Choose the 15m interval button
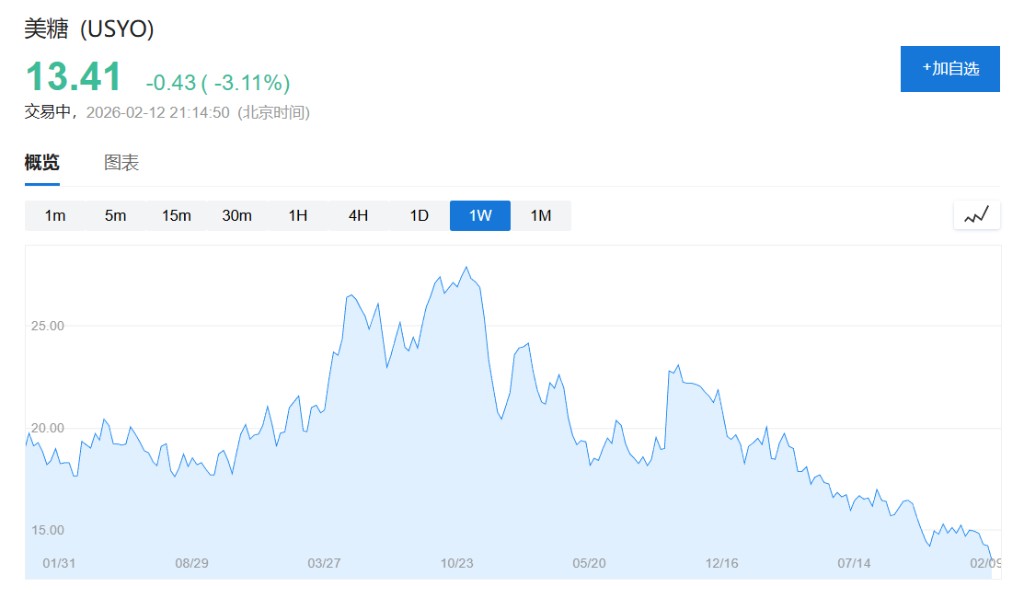Image resolution: width=1024 pixels, height=597 pixels. [176, 216]
